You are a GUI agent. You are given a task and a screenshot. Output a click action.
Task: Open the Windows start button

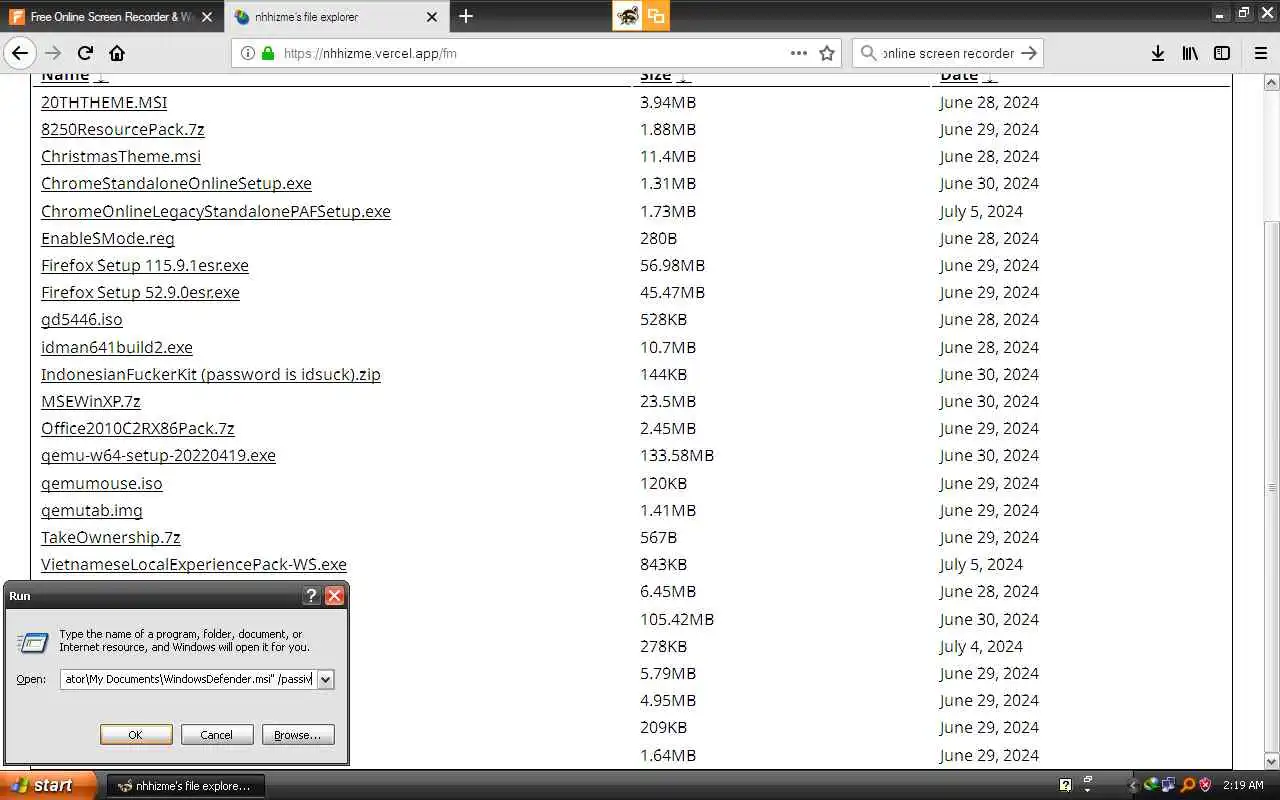(x=49, y=785)
